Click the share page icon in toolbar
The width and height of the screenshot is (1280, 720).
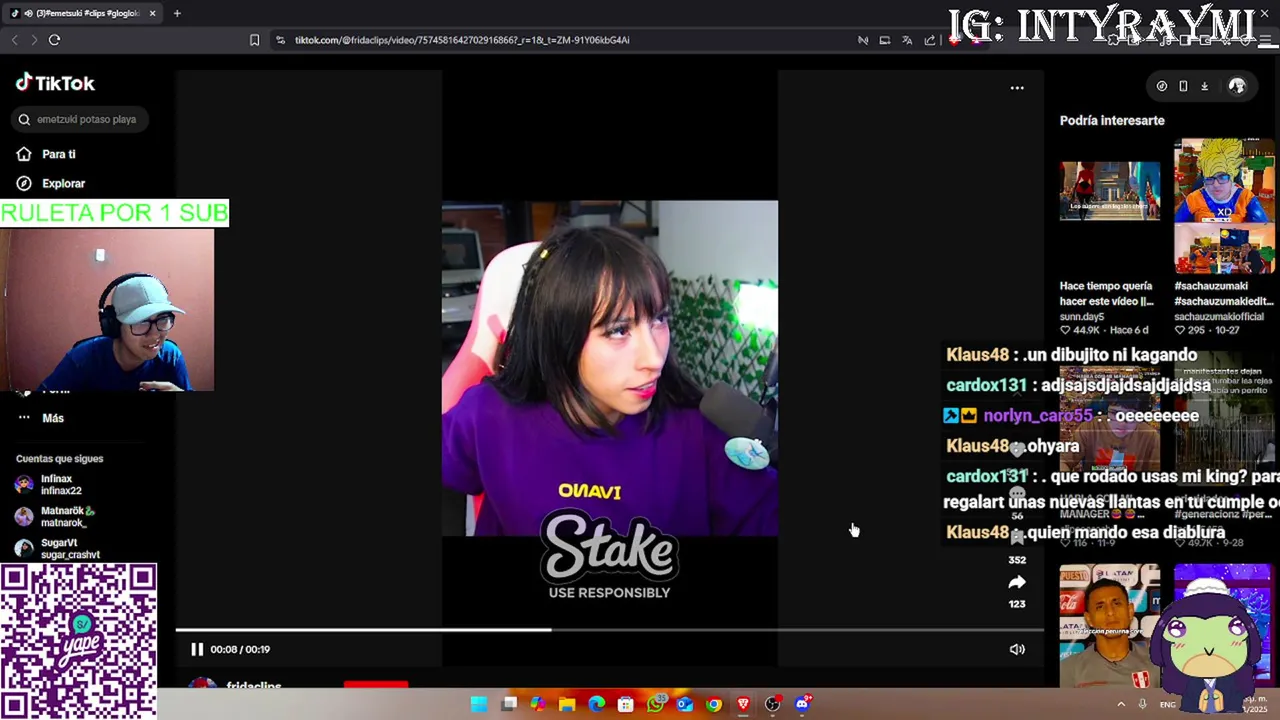click(930, 40)
